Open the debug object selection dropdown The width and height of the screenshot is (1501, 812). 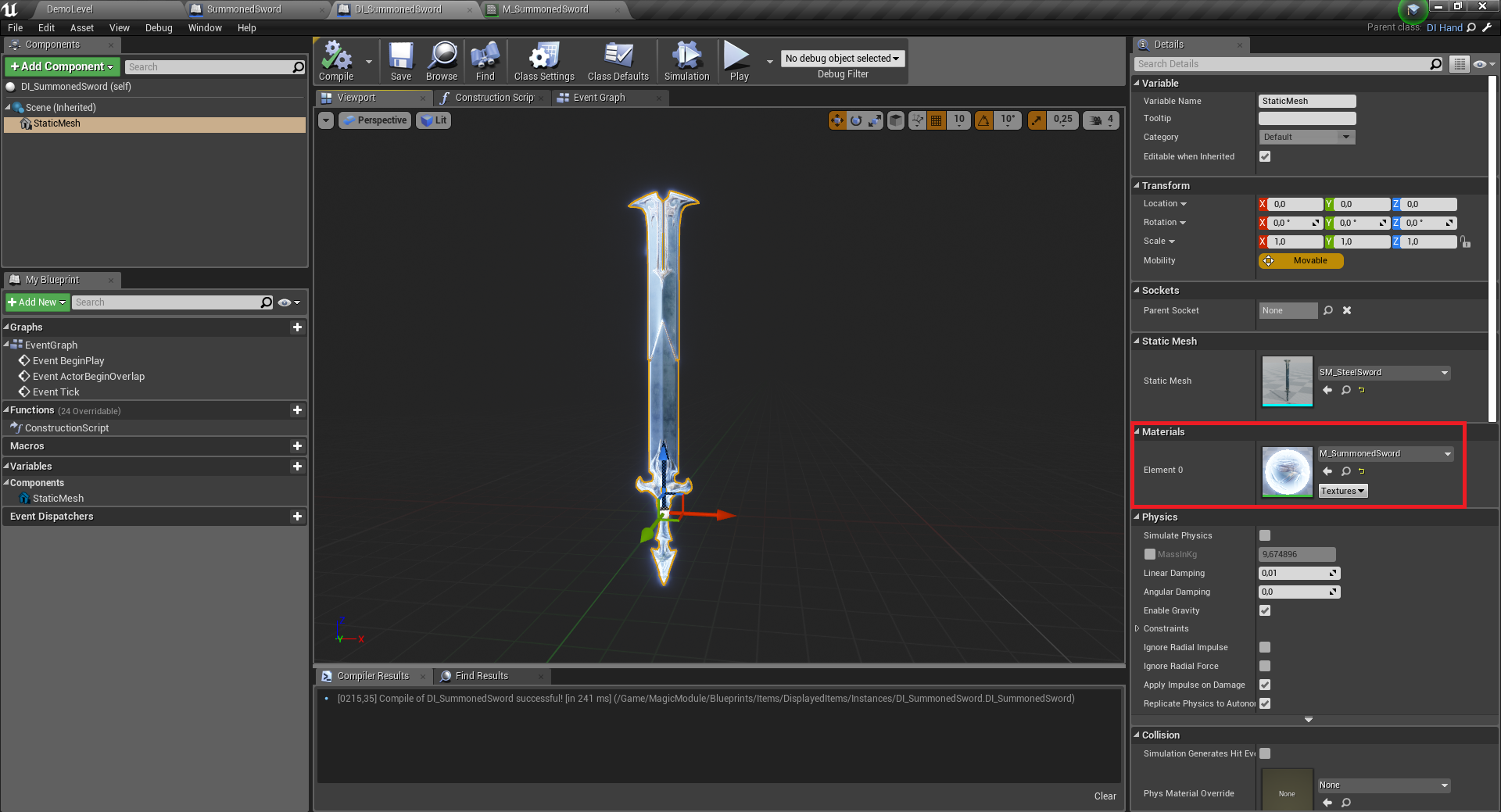[842, 59]
